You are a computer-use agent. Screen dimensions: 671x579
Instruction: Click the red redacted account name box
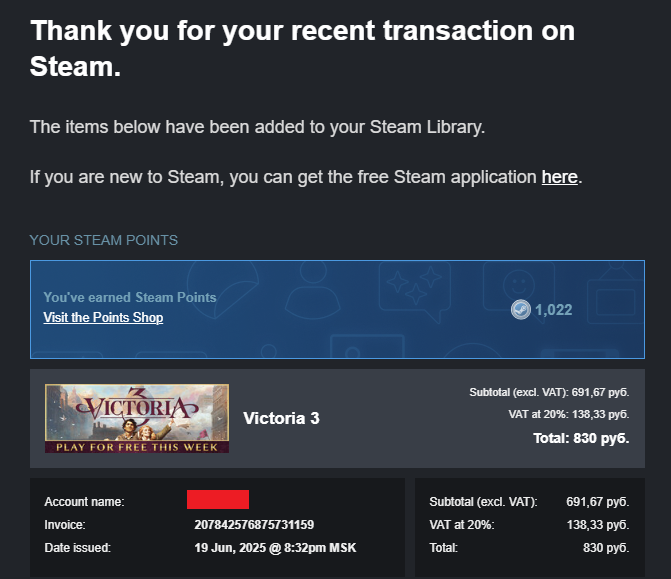[x=218, y=499]
